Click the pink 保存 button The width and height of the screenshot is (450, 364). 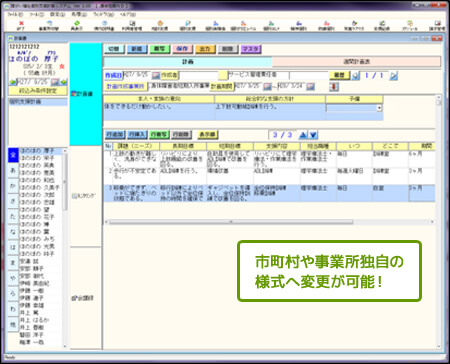coord(182,49)
